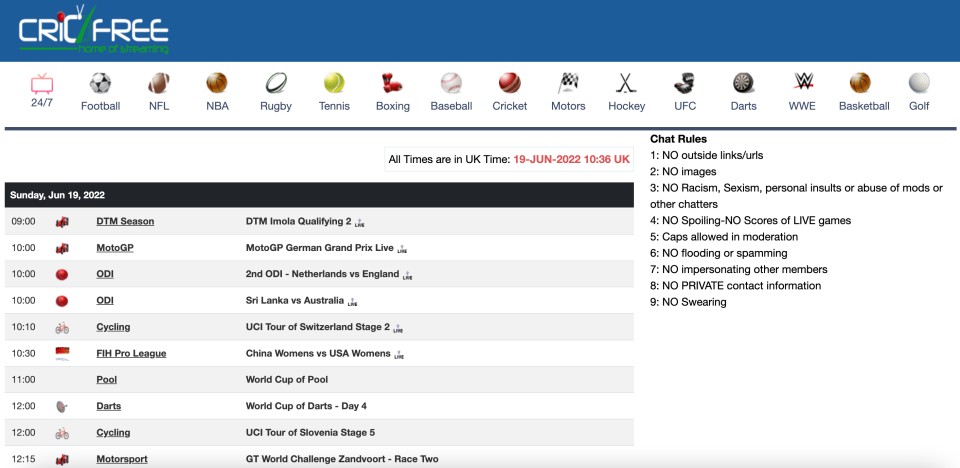Screen dimensions: 960x468
Task: Open the ODI link for Netherlands vs England
Action: tap(105, 274)
